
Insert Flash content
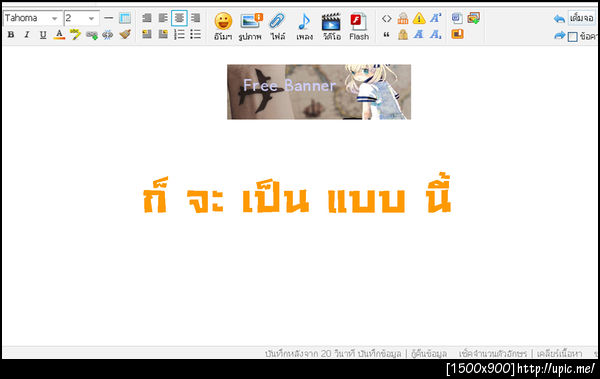(359, 26)
